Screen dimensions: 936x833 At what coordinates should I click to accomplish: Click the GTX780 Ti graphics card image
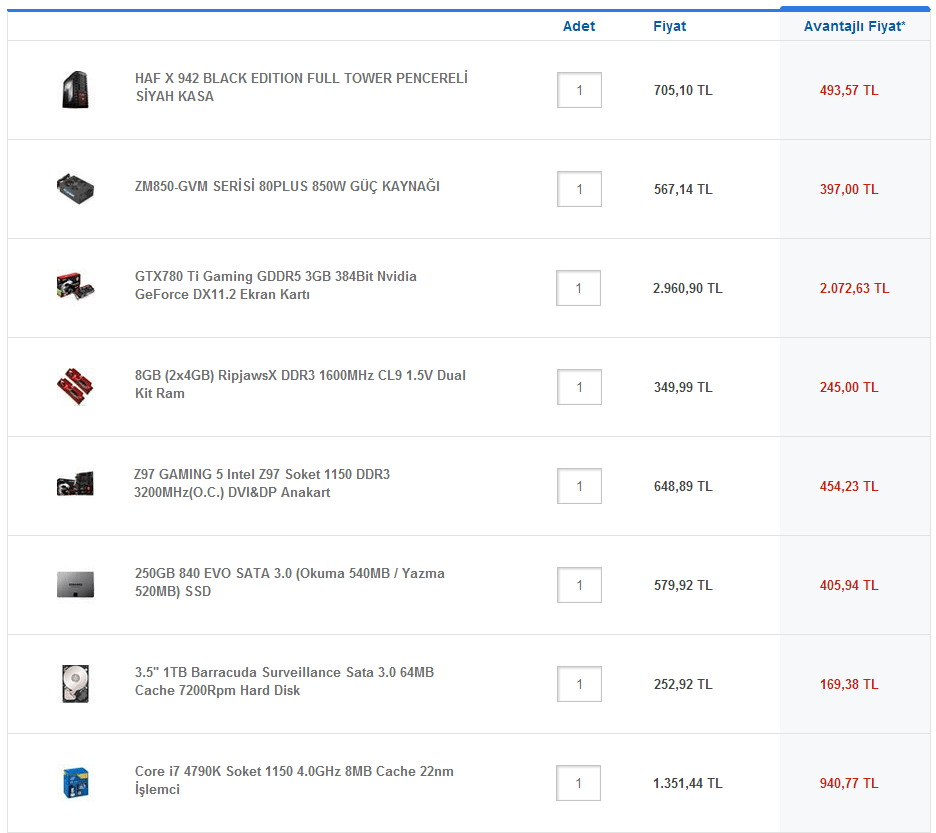pos(75,287)
